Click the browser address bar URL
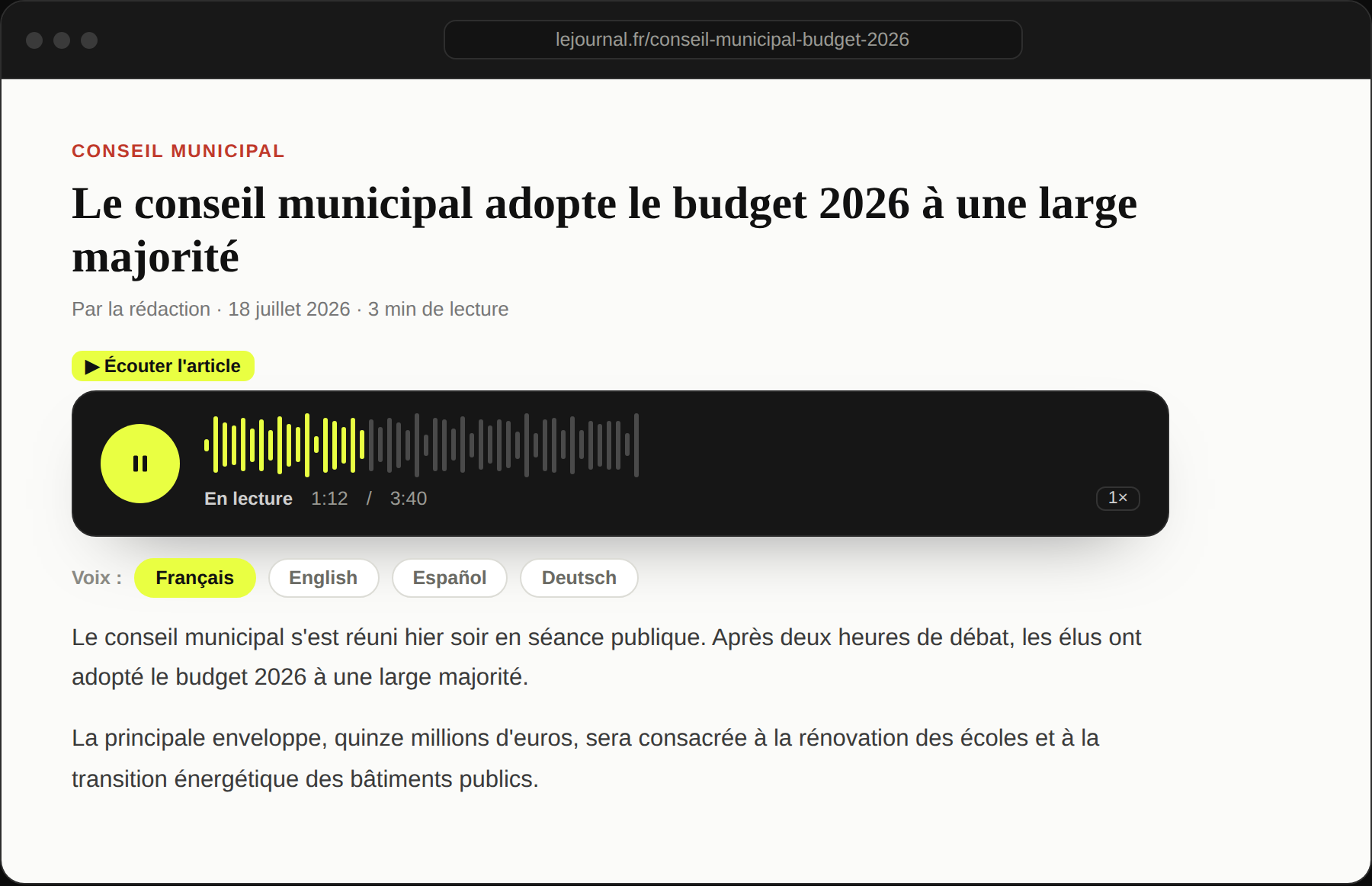 [732, 40]
